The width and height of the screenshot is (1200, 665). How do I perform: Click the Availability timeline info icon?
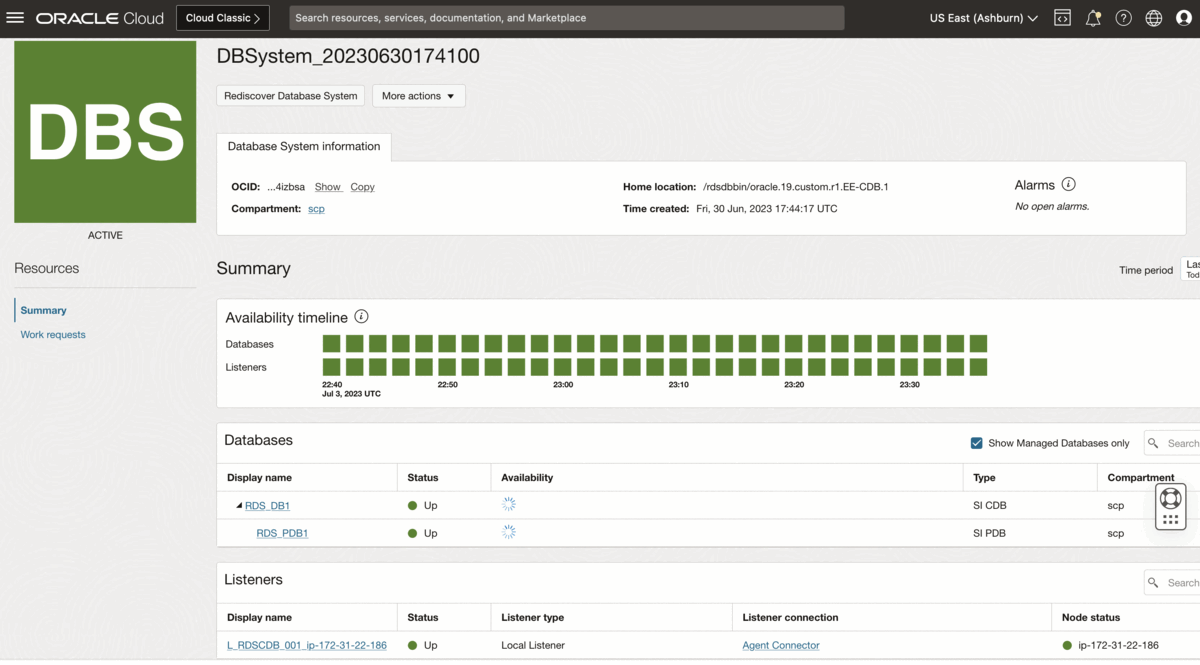click(362, 317)
